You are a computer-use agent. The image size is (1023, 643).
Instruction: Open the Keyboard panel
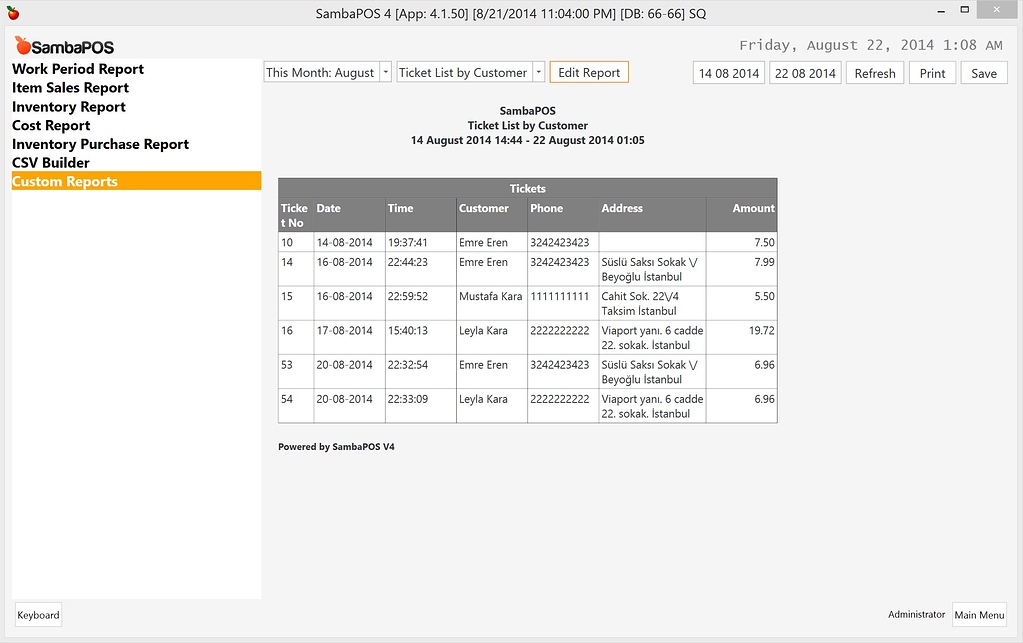point(37,614)
